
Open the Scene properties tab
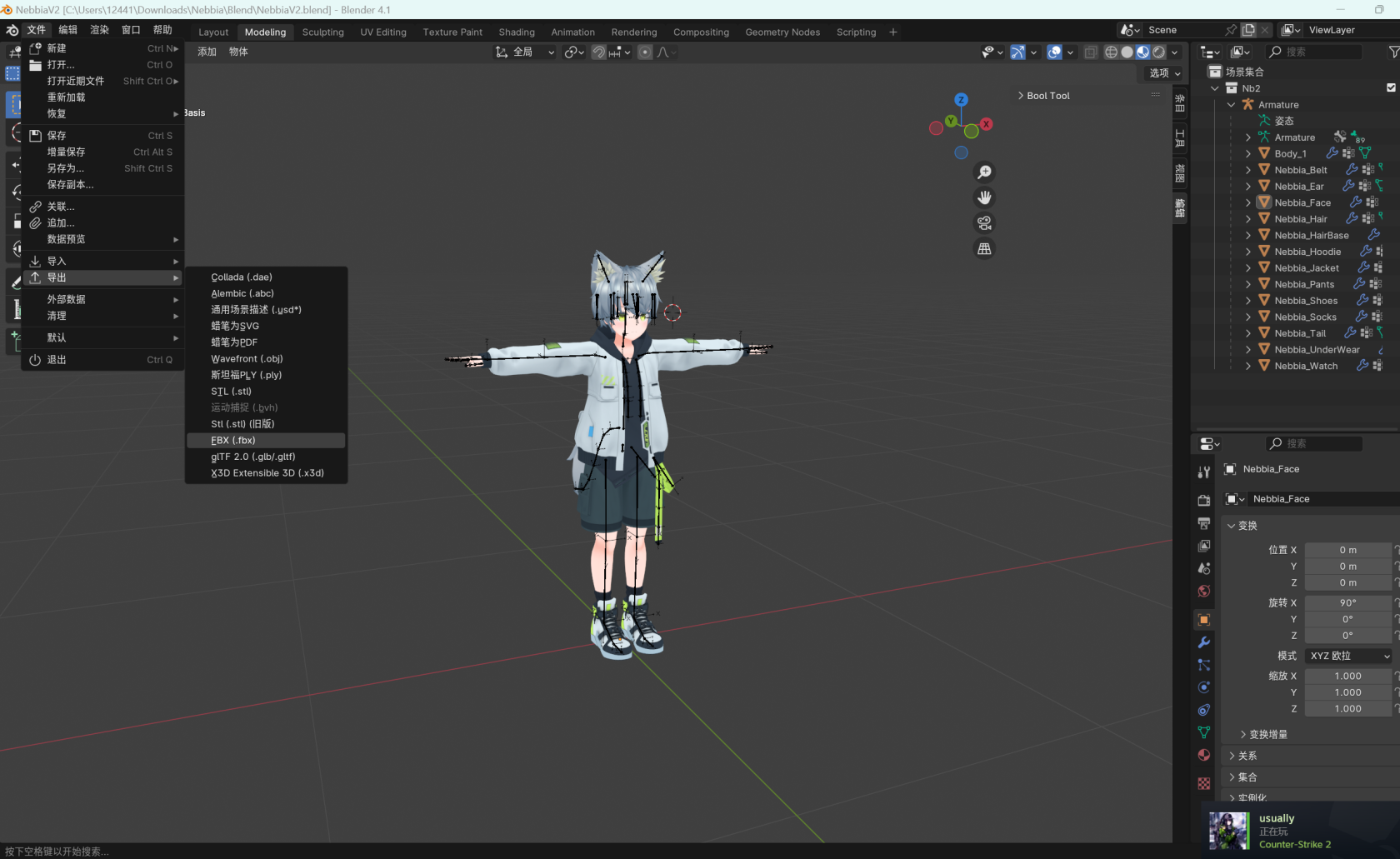coord(1204,568)
